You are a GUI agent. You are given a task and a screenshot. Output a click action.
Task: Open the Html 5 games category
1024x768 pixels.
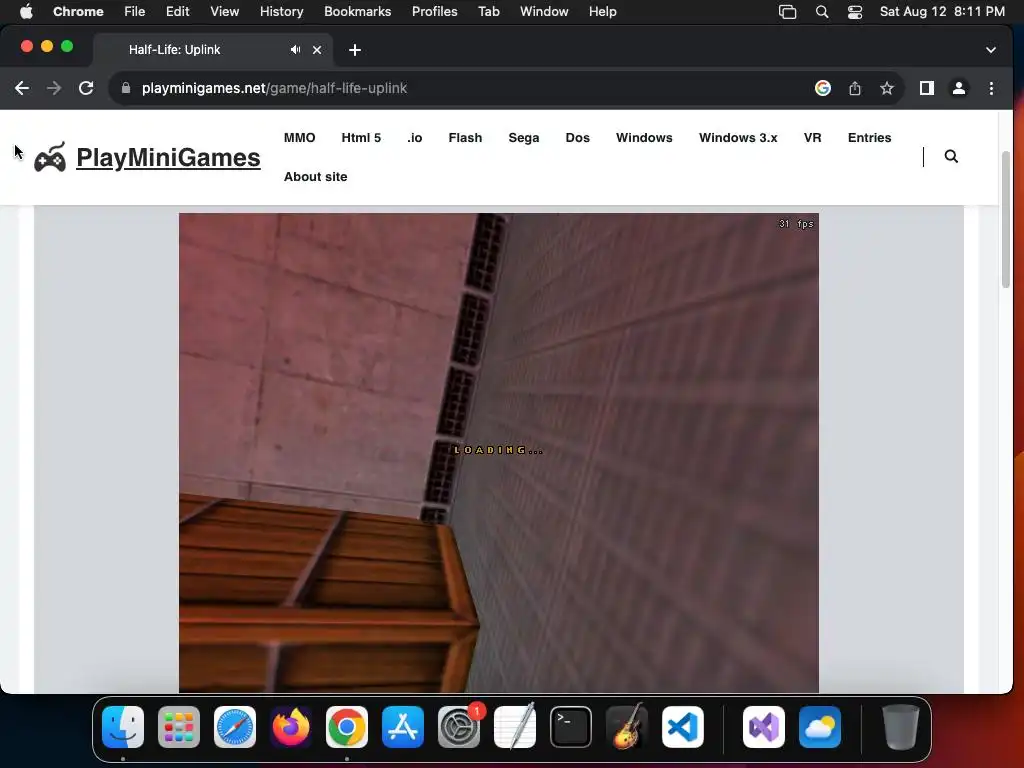pyautogui.click(x=361, y=138)
